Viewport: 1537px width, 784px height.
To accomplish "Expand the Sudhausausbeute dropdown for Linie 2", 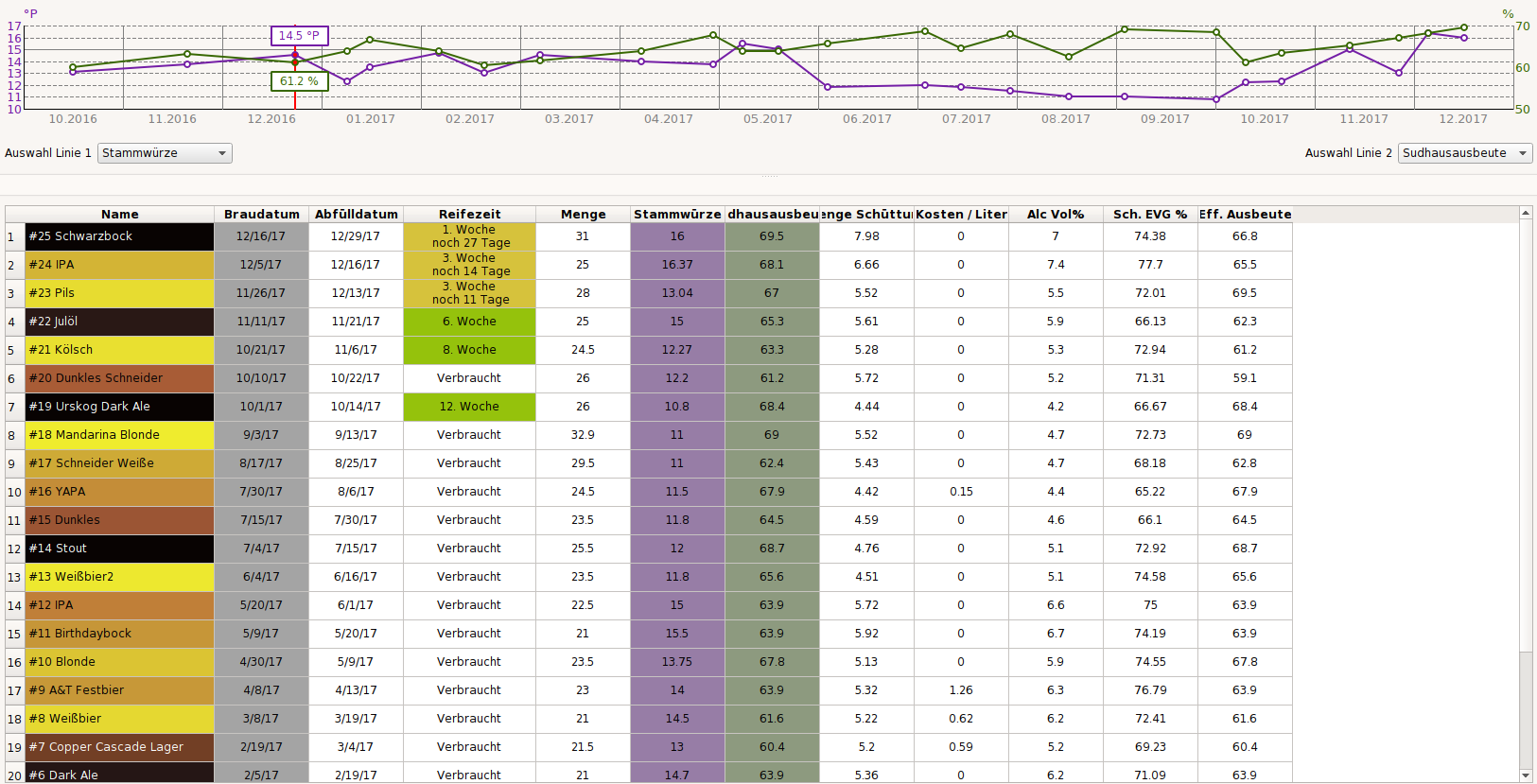I will click(x=1464, y=153).
